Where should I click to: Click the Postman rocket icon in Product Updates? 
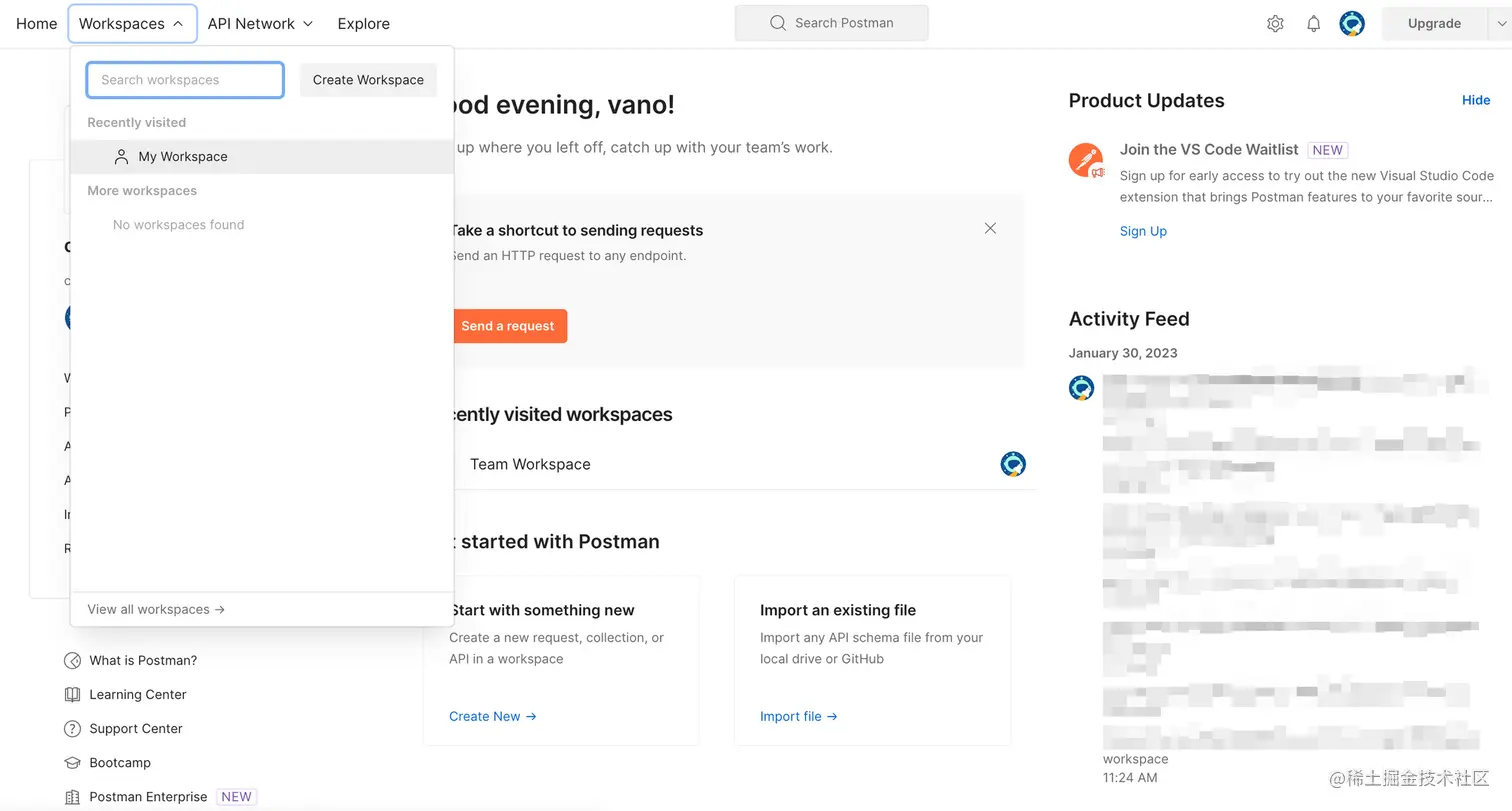1086,160
